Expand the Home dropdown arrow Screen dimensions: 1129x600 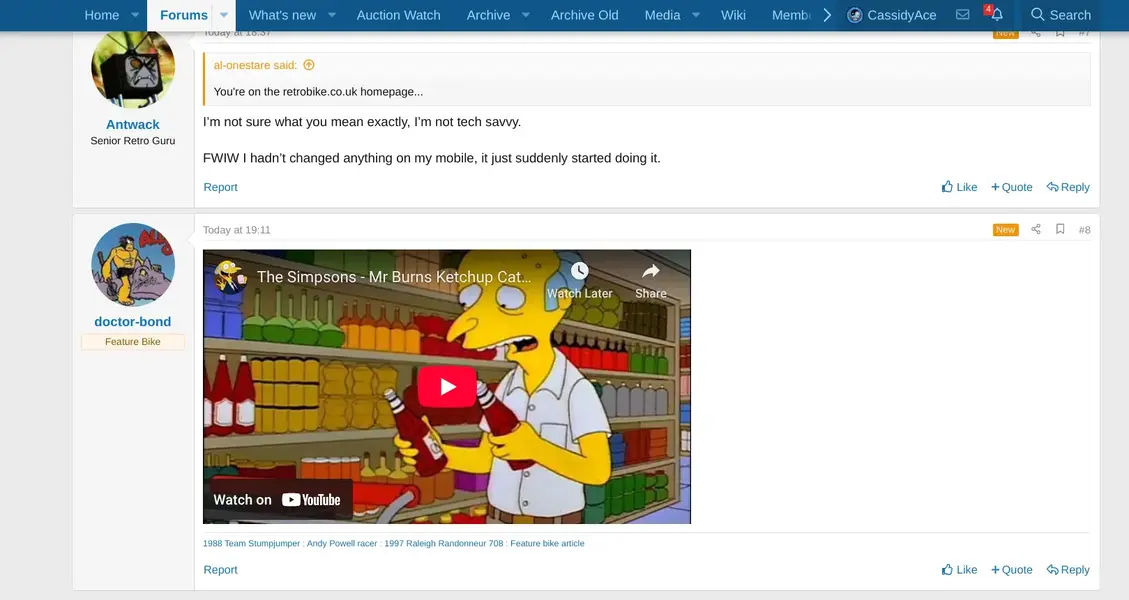[135, 15]
